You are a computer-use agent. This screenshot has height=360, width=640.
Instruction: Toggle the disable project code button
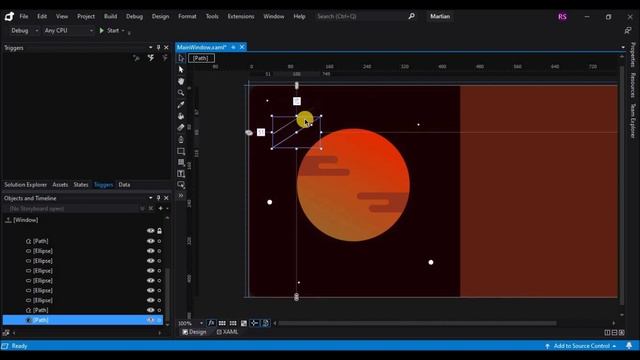pyautogui.click(x=265, y=323)
